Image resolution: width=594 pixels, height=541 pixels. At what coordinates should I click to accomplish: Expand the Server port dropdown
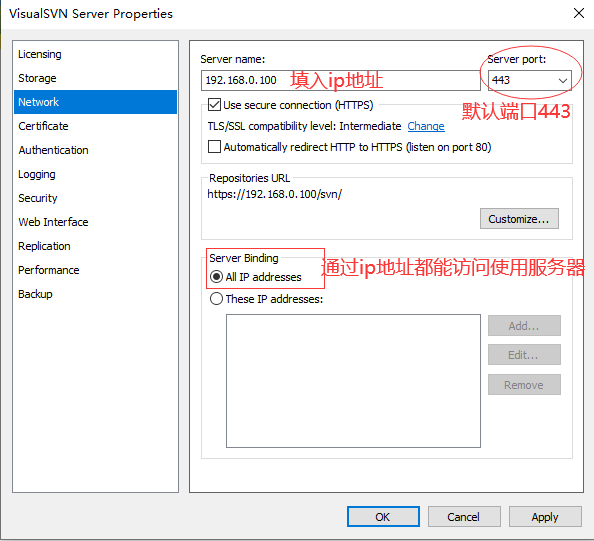pyautogui.click(x=563, y=80)
